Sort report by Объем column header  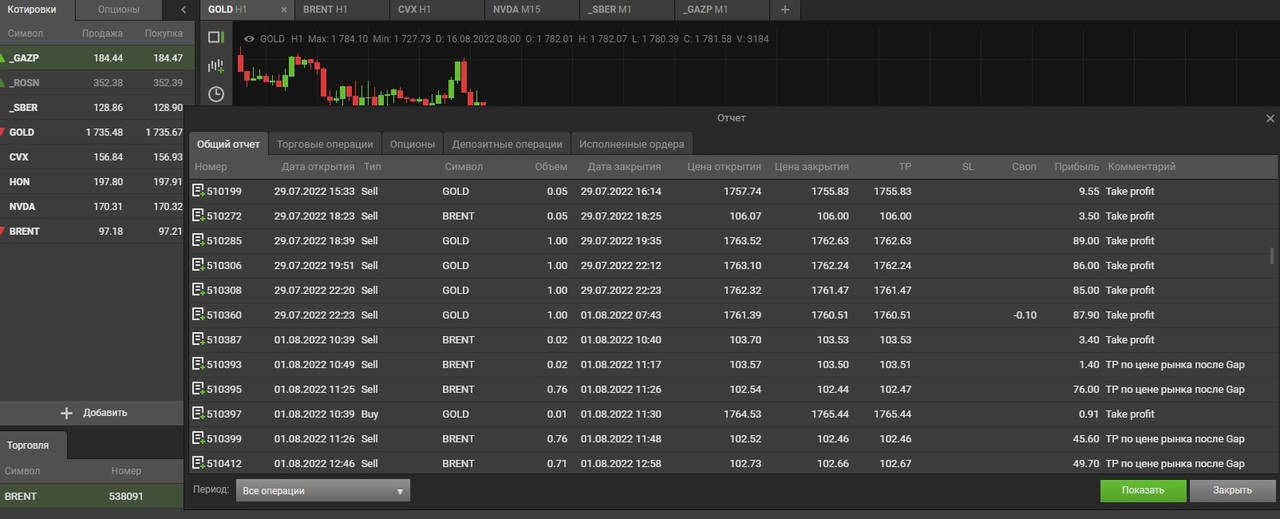(x=551, y=167)
